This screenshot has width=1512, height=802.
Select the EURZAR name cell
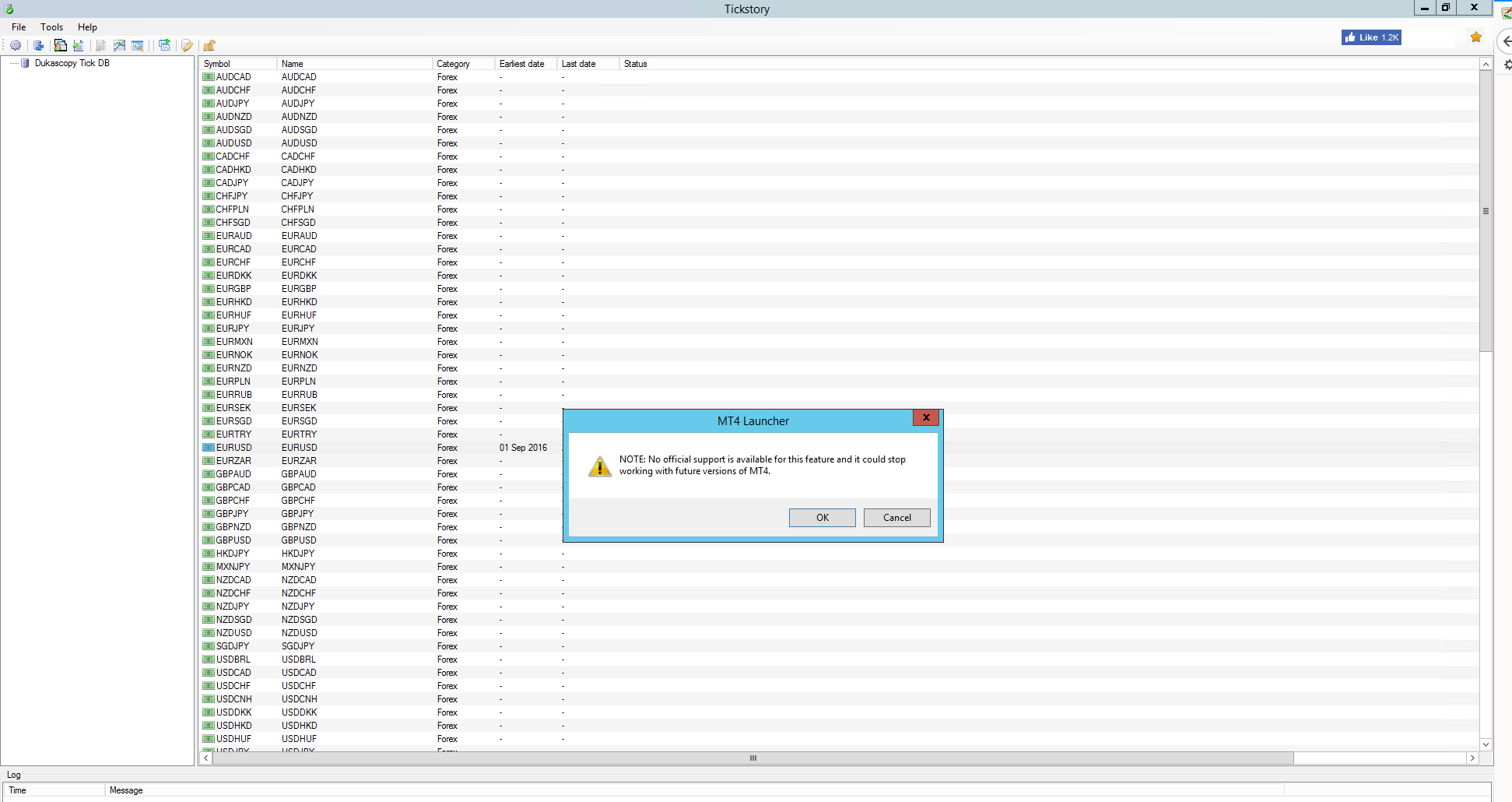[299, 461]
